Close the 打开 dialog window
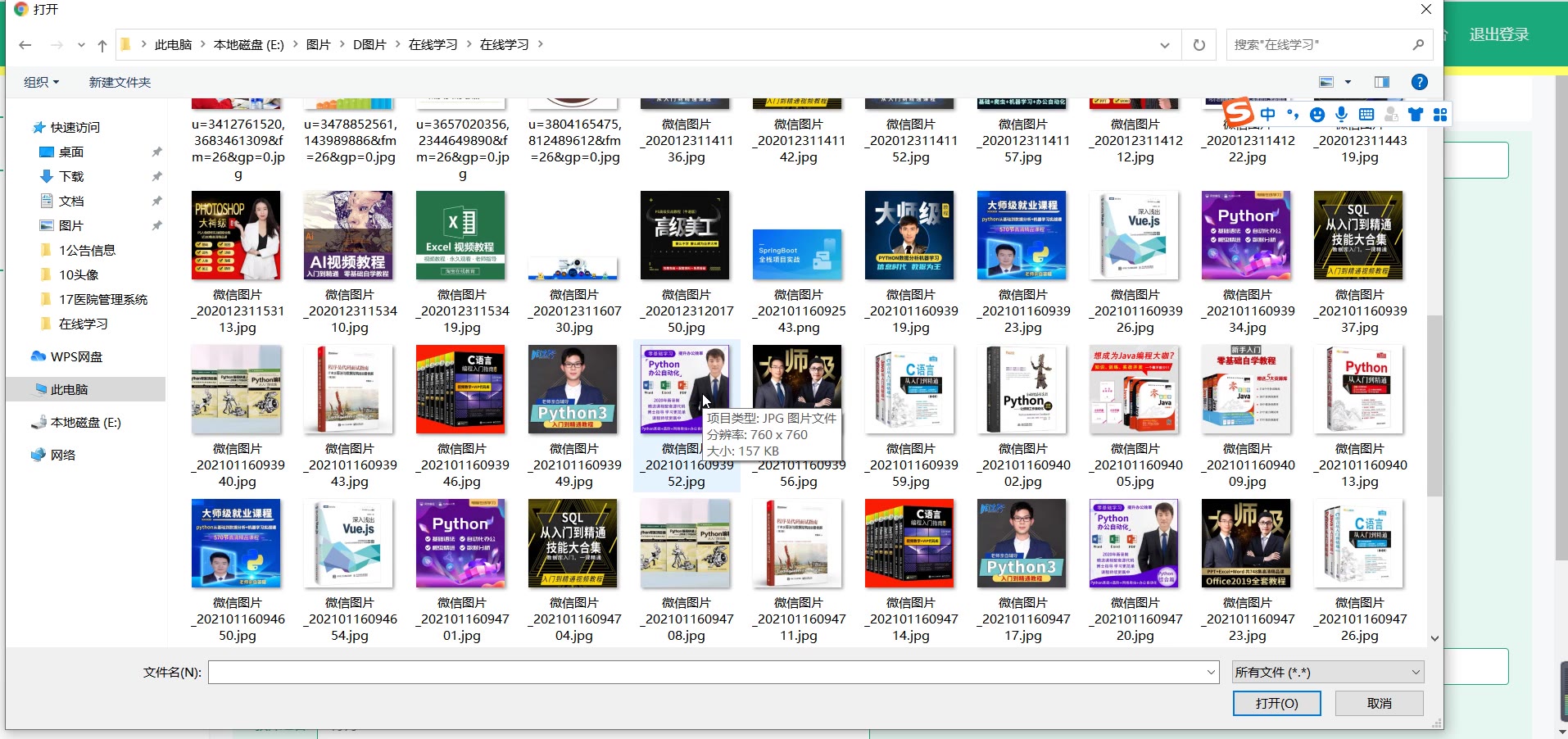The width and height of the screenshot is (1568, 739). pyautogui.click(x=1425, y=9)
